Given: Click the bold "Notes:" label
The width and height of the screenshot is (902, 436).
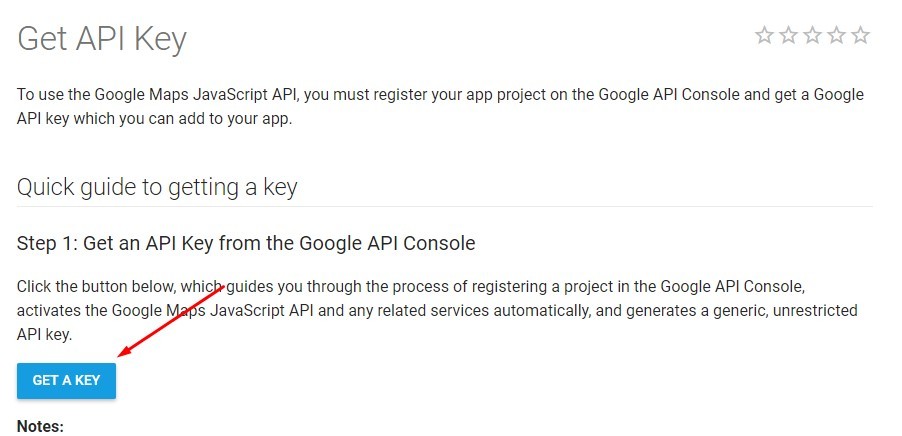Looking at the screenshot, I should tap(40, 426).
